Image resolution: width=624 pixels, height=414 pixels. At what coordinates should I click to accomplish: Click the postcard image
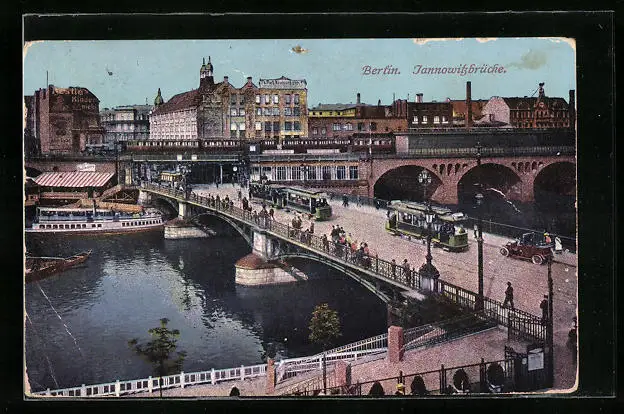(x=300, y=215)
